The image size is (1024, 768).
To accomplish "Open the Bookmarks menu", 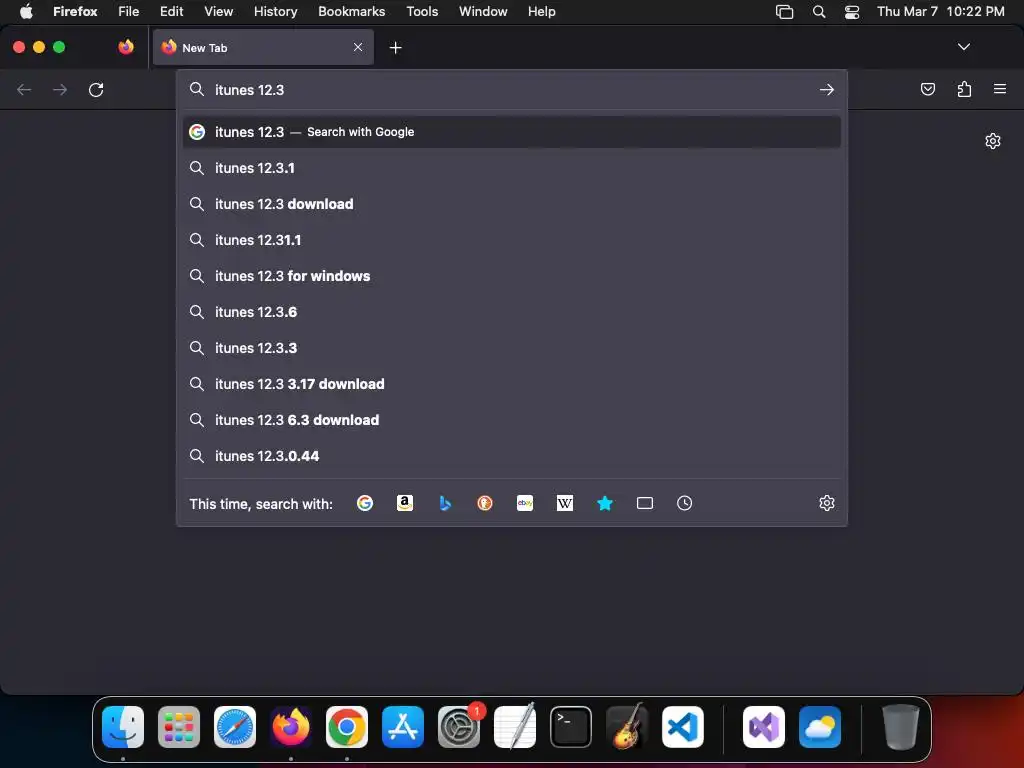I will pos(351,11).
